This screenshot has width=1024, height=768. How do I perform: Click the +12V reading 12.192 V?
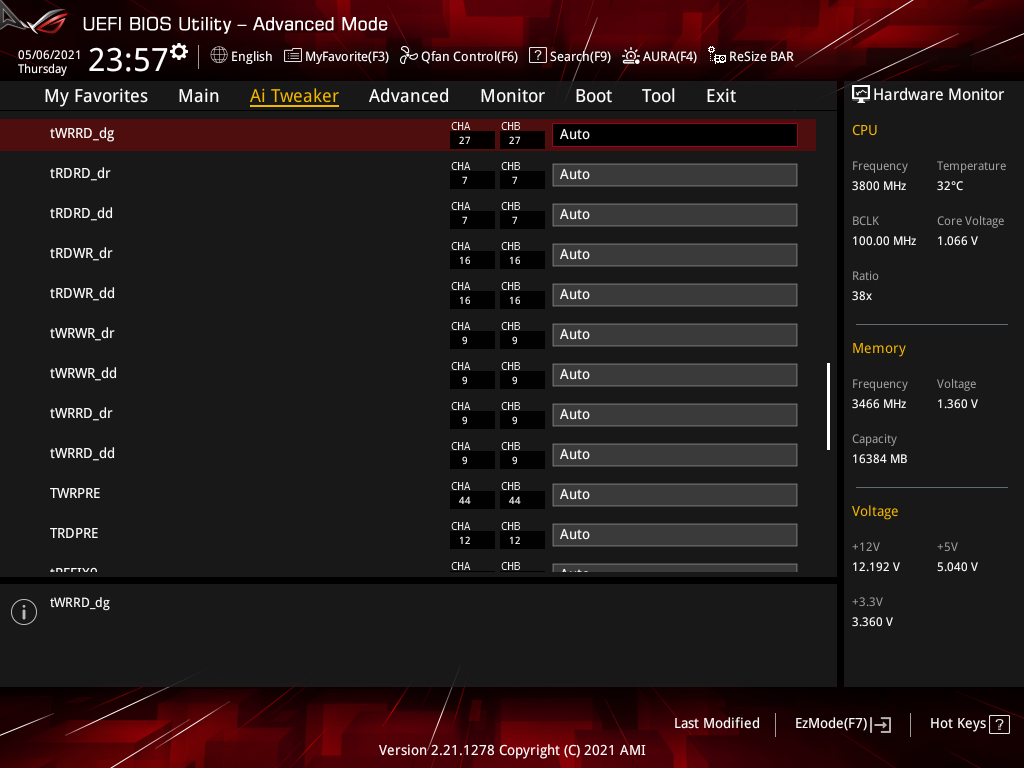pos(876,567)
